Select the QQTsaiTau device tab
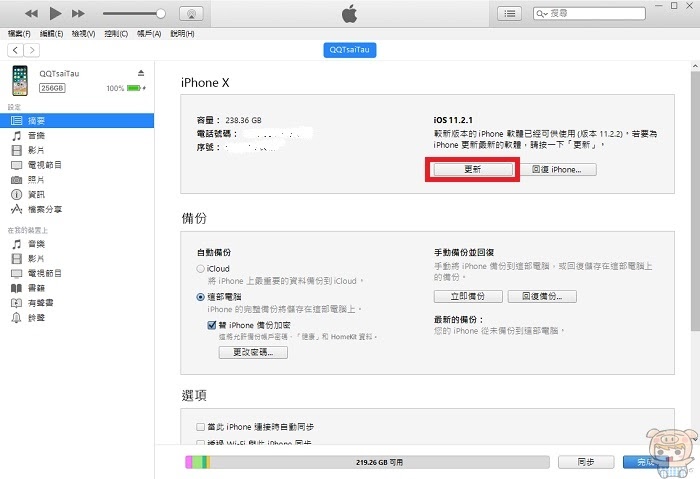 coord(350,50)
